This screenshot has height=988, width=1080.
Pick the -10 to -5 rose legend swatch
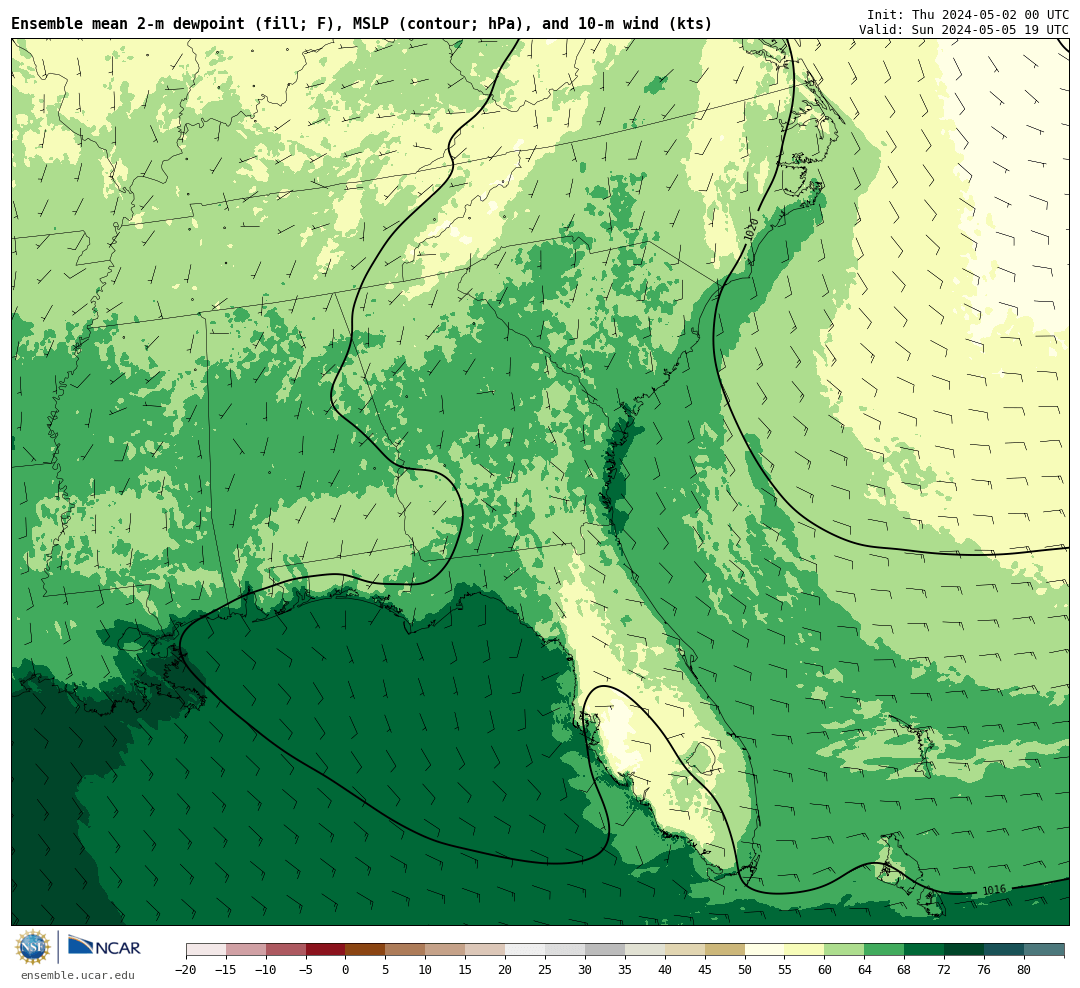[286, 950]
